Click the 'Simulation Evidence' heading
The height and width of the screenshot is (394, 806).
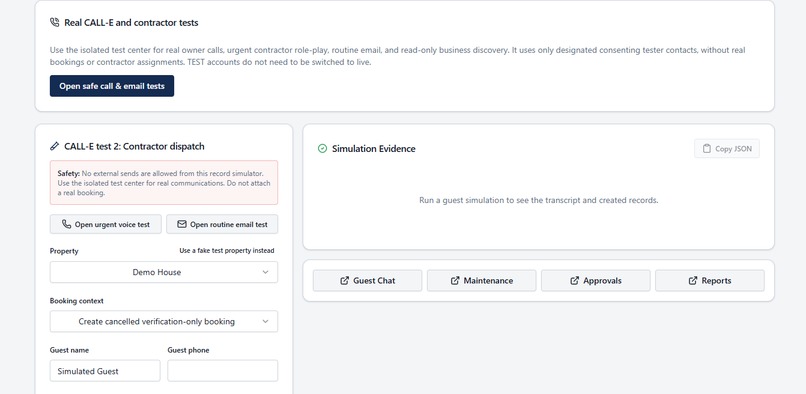374,149
